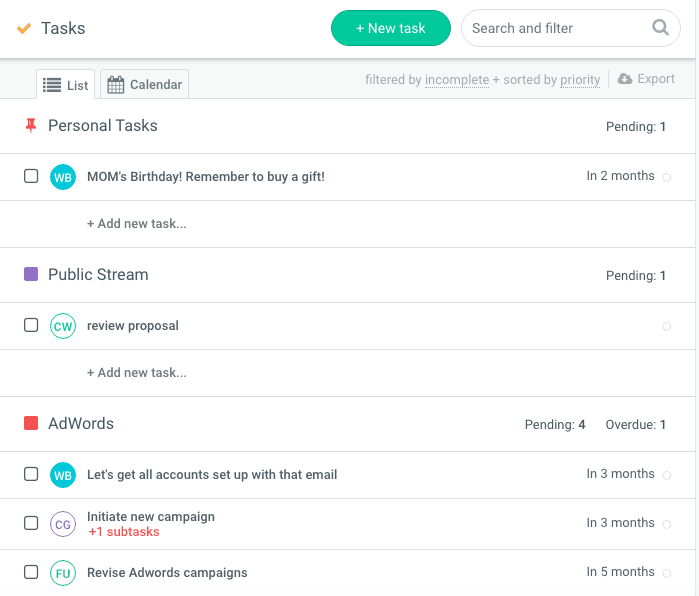This screenshot has height=596, width=699.
Task: Check off MOM's Birthday task
Action: (x=31, y=176)
